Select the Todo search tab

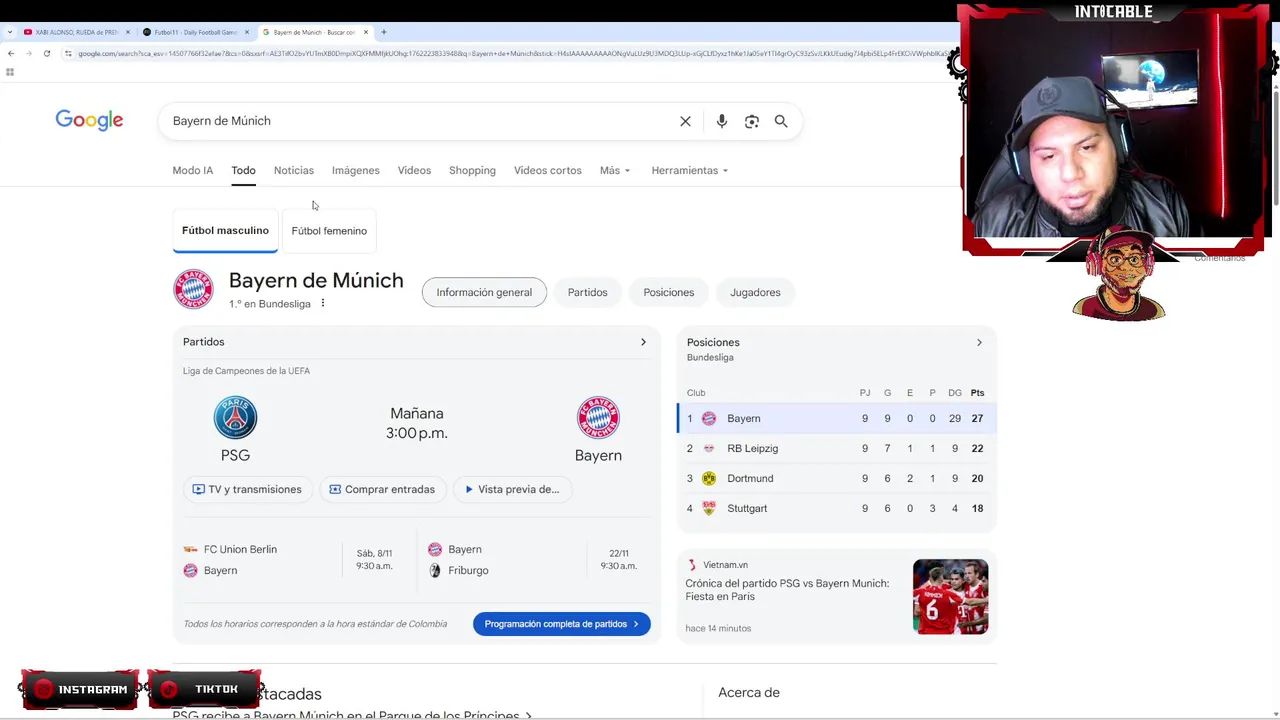click(x=243, y=170)
